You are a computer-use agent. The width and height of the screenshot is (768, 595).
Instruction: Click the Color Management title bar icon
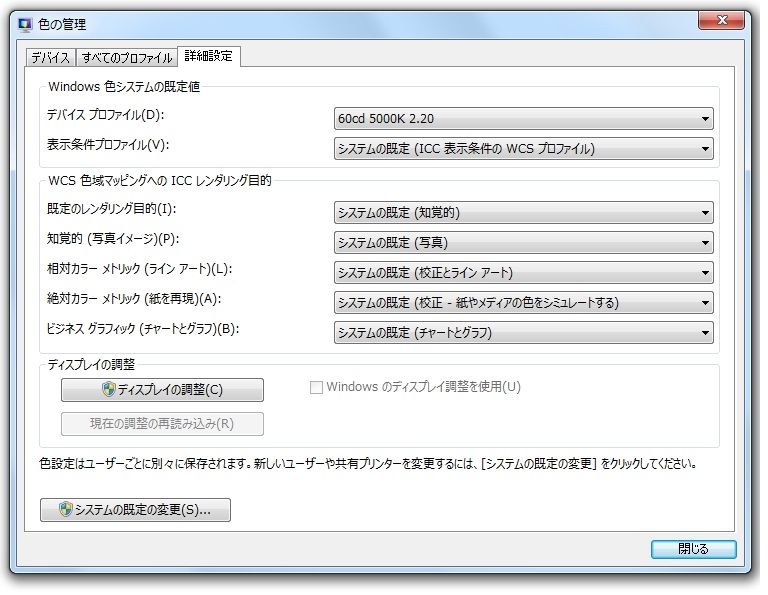[x=24, y=24]
